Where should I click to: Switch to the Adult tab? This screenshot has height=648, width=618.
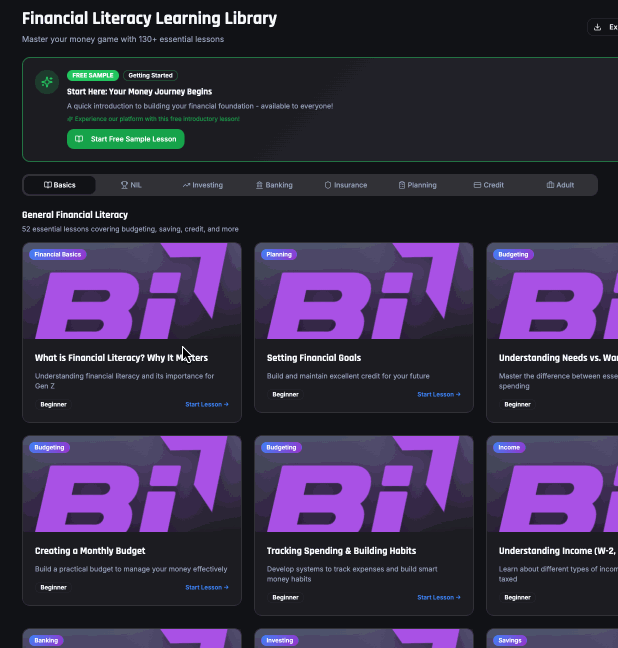[560, 185]
